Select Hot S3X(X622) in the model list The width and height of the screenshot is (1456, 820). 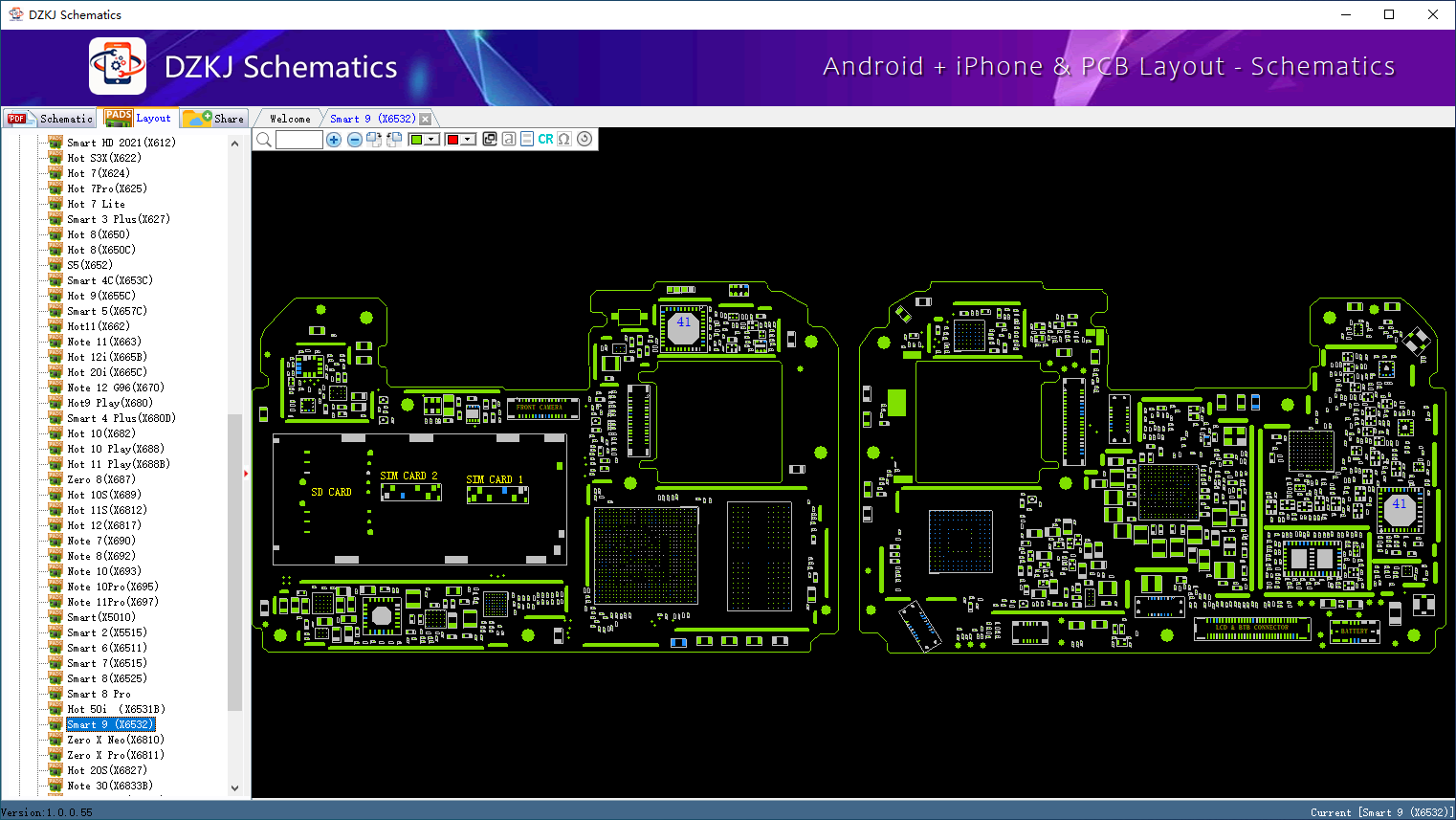[104, 158]
